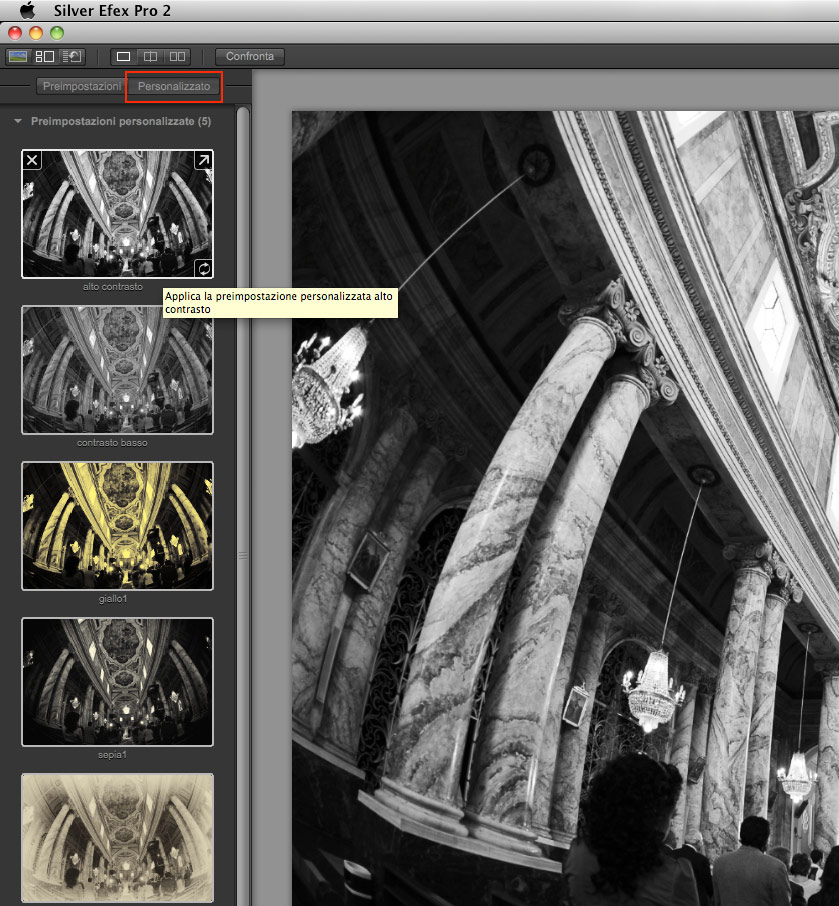Click the contrasto basso label

tap(112, 443)
